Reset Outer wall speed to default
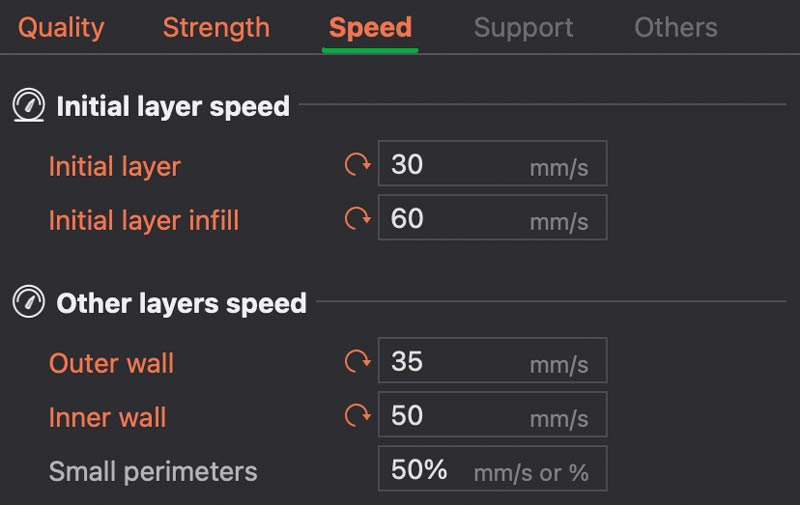800x505 pixels. (357, 362)
